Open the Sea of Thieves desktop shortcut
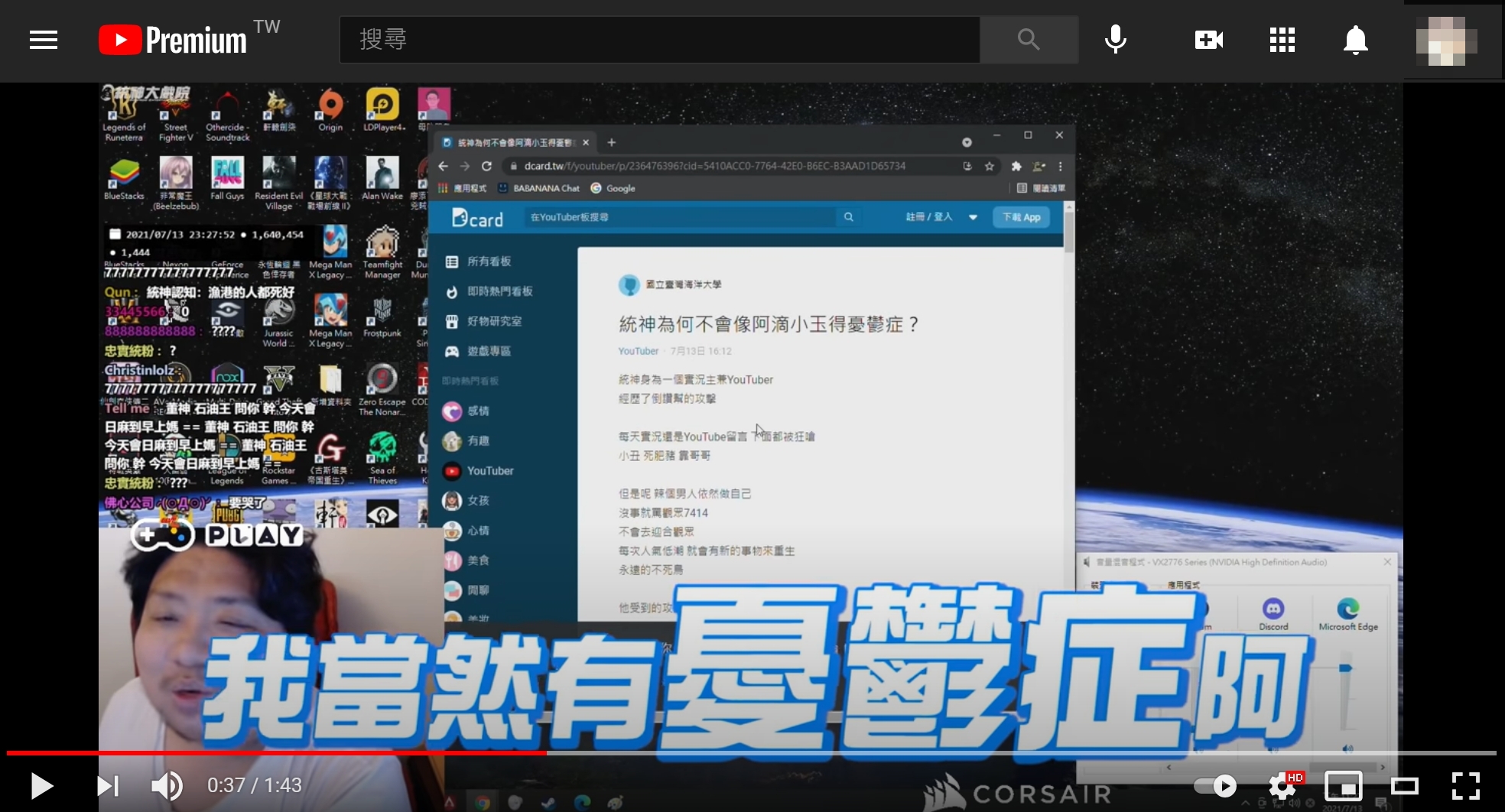This screenshot has width=1505, height=812. [382, 459]
